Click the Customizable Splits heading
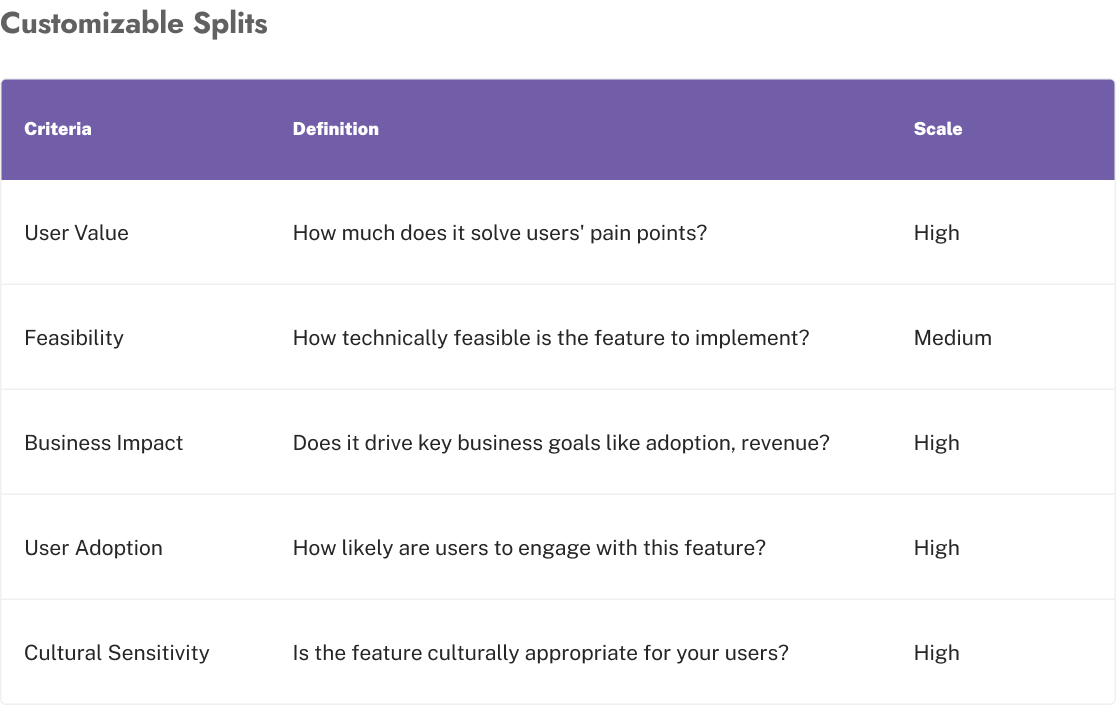This screenshot has height=705, width=1116. [x=134, y=23]
